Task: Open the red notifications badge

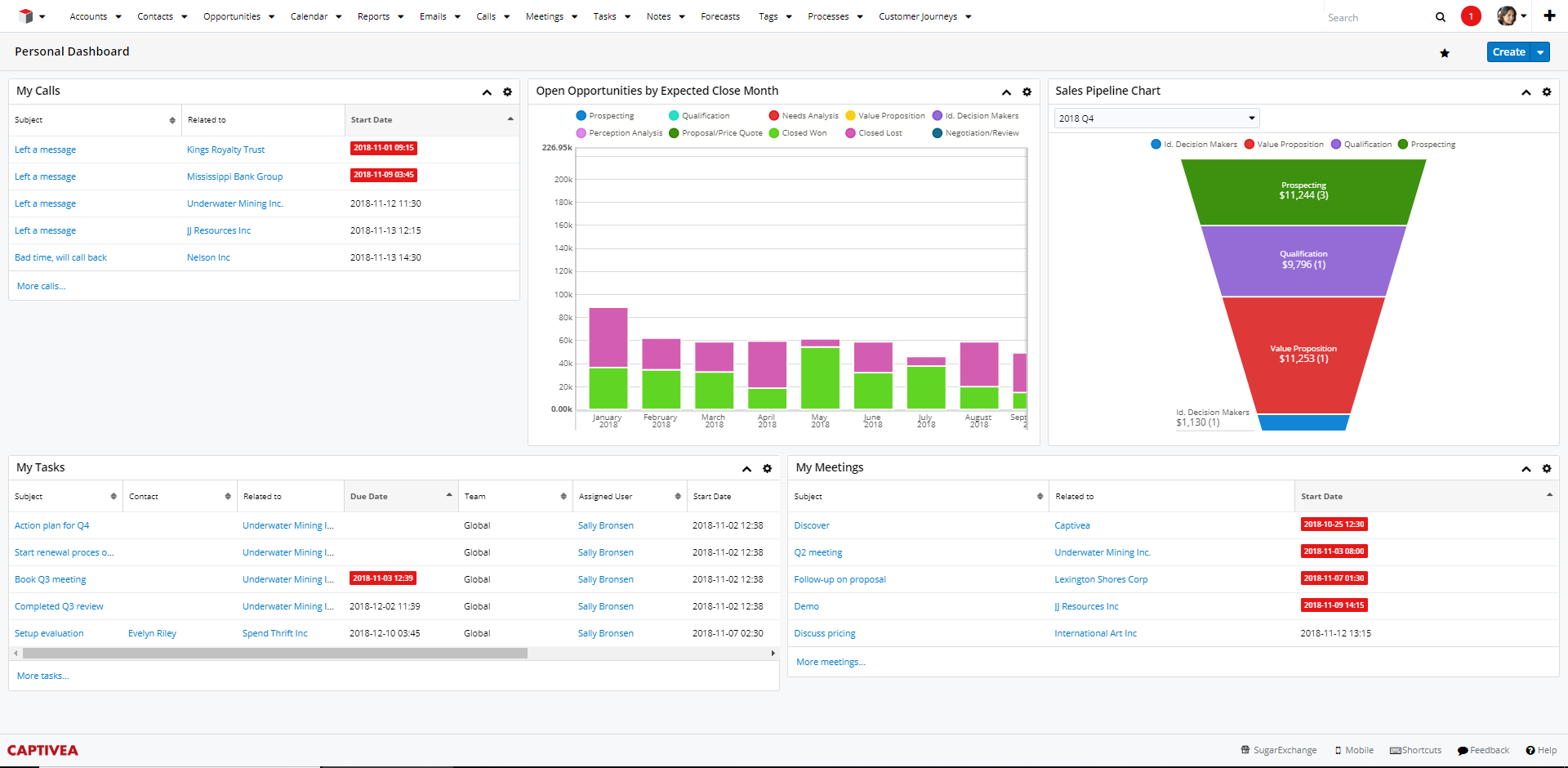Action: (x=1471, y=16)
